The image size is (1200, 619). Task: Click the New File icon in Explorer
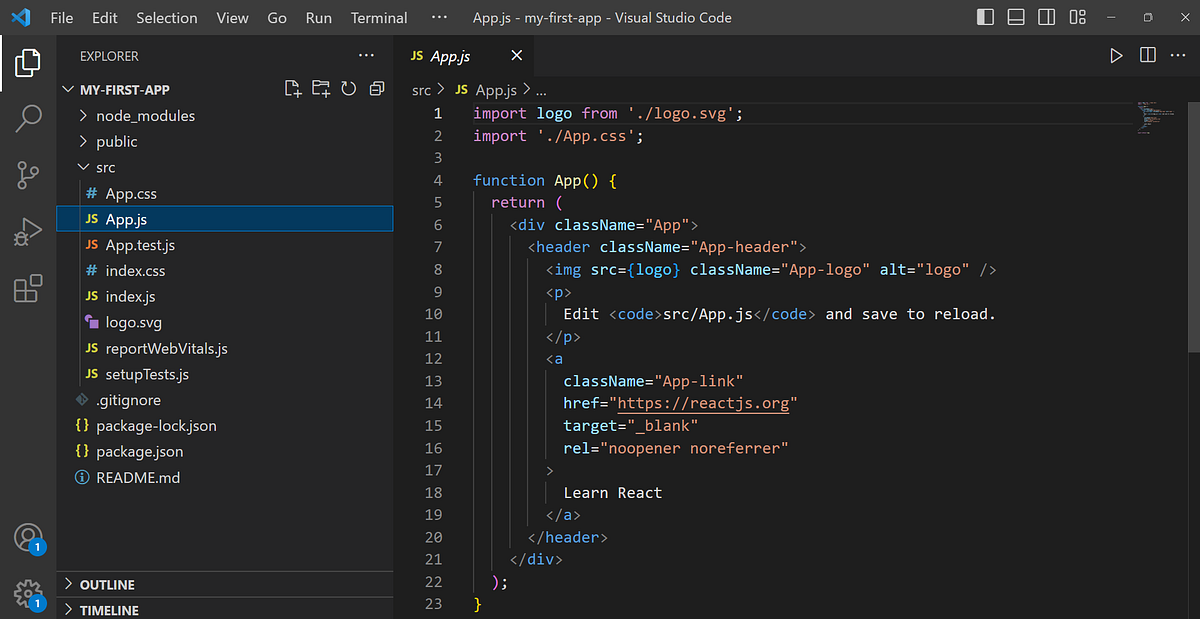292,89
